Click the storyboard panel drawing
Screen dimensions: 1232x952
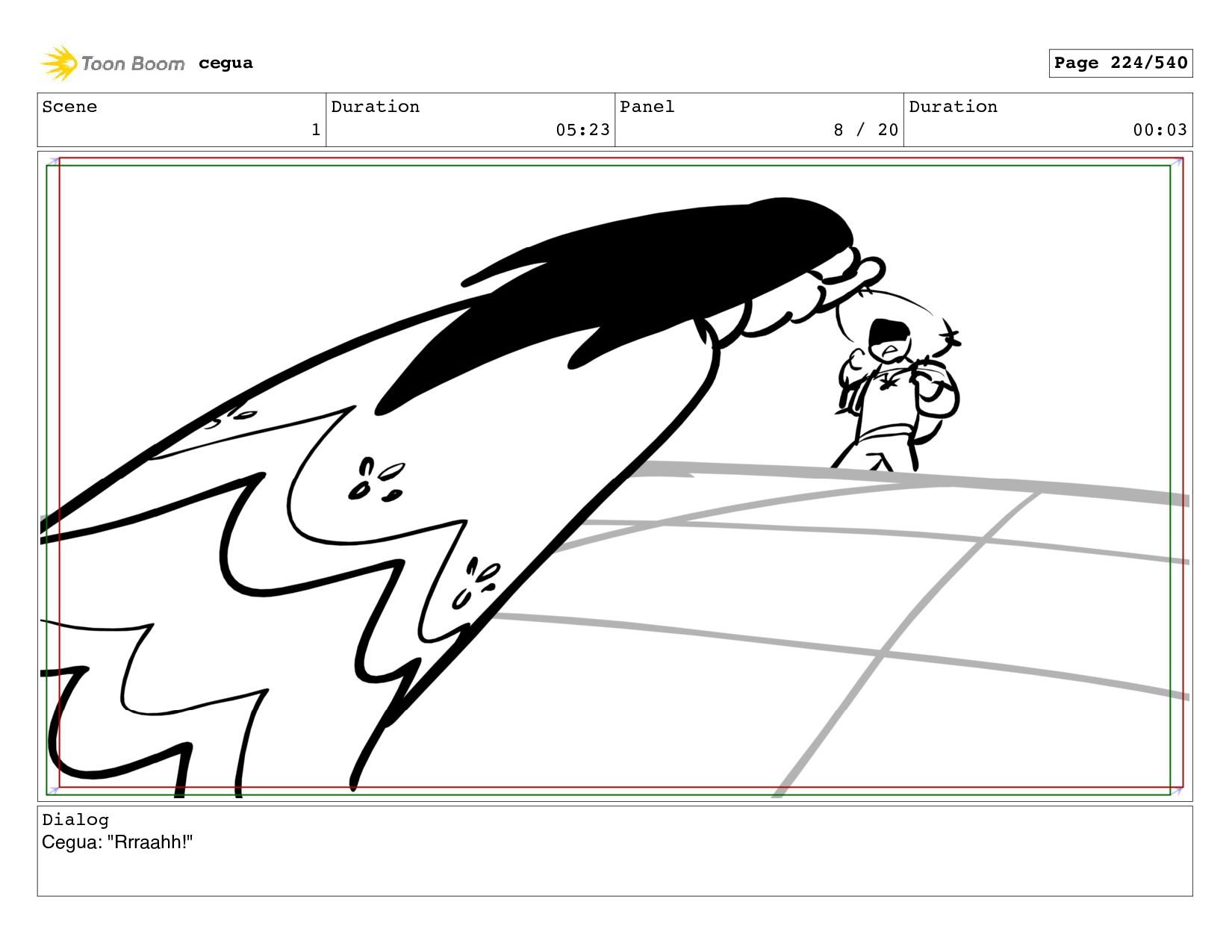pyautogui.click(x=615, y=476)
